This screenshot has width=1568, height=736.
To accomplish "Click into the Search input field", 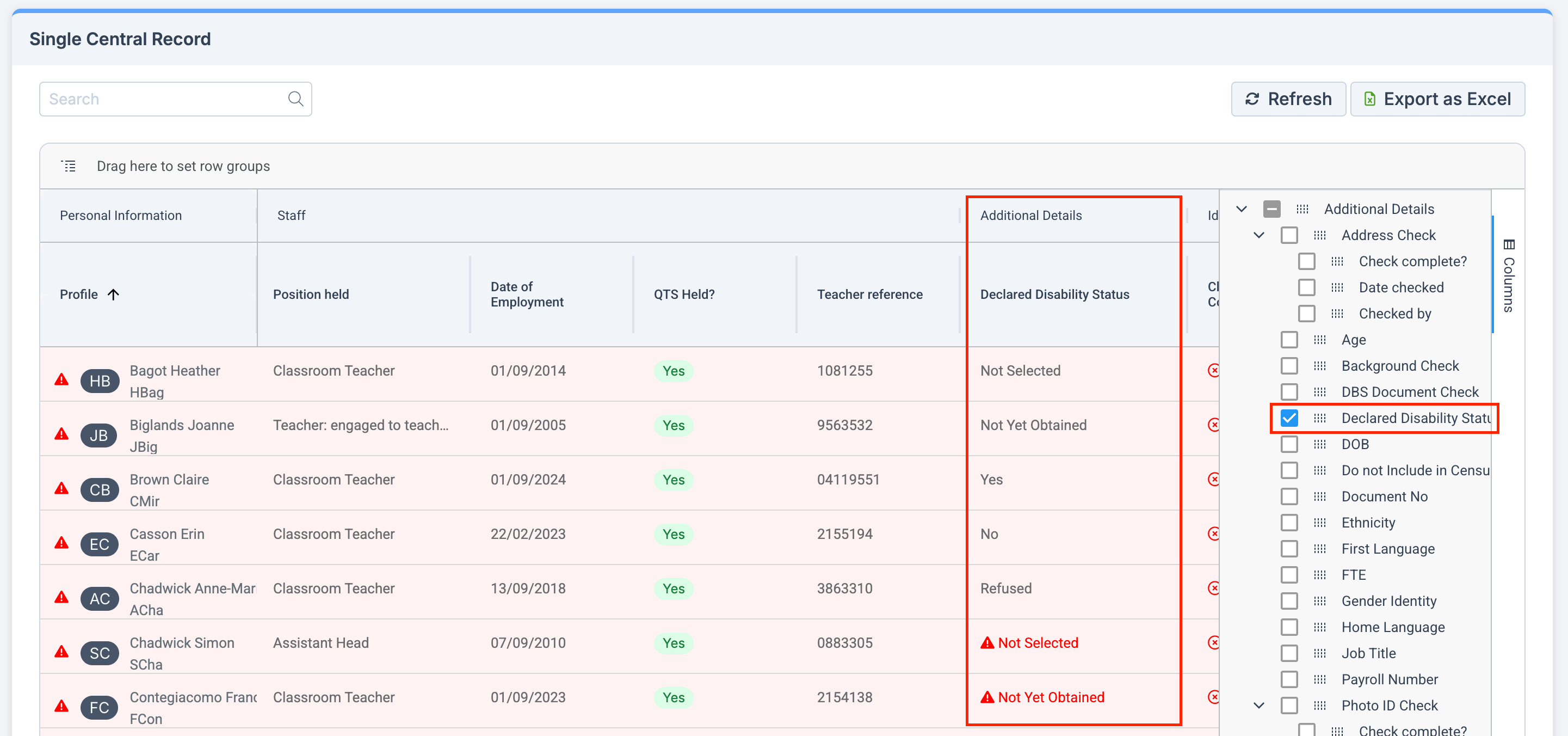I will tap(175, 99).
